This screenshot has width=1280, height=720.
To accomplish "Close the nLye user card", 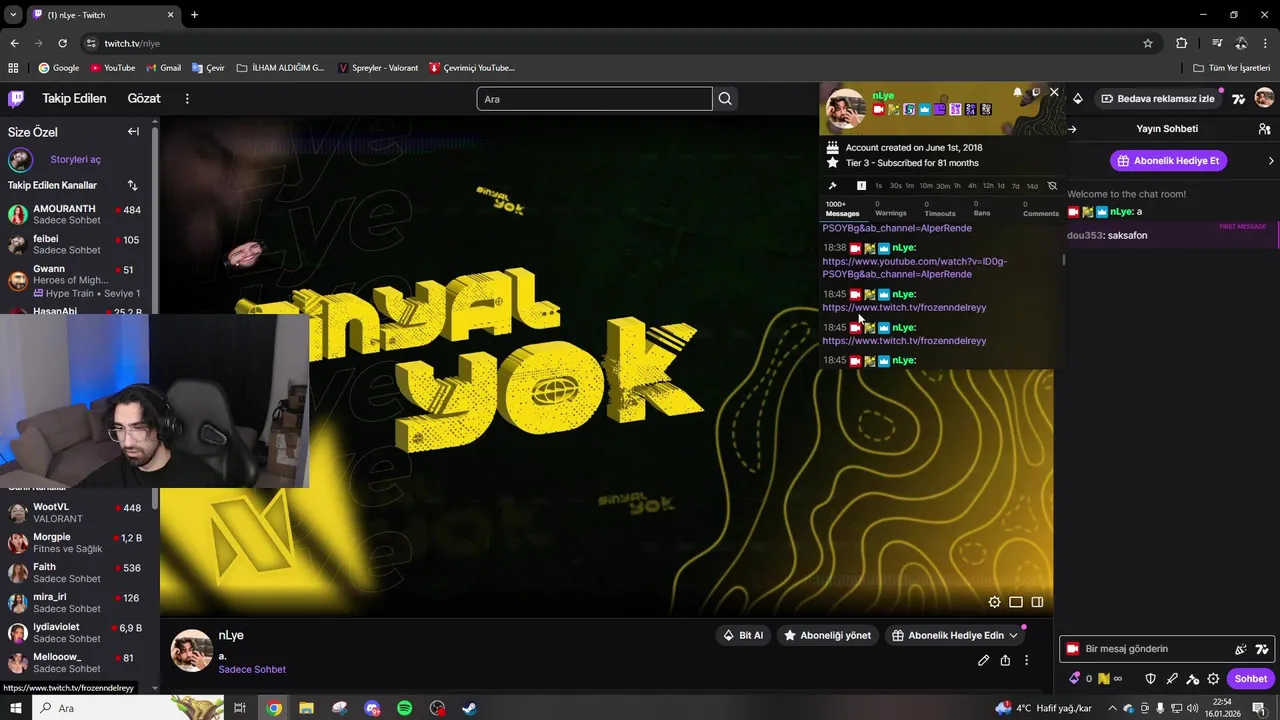I will pyautogui.click(x=1054, y=92).
